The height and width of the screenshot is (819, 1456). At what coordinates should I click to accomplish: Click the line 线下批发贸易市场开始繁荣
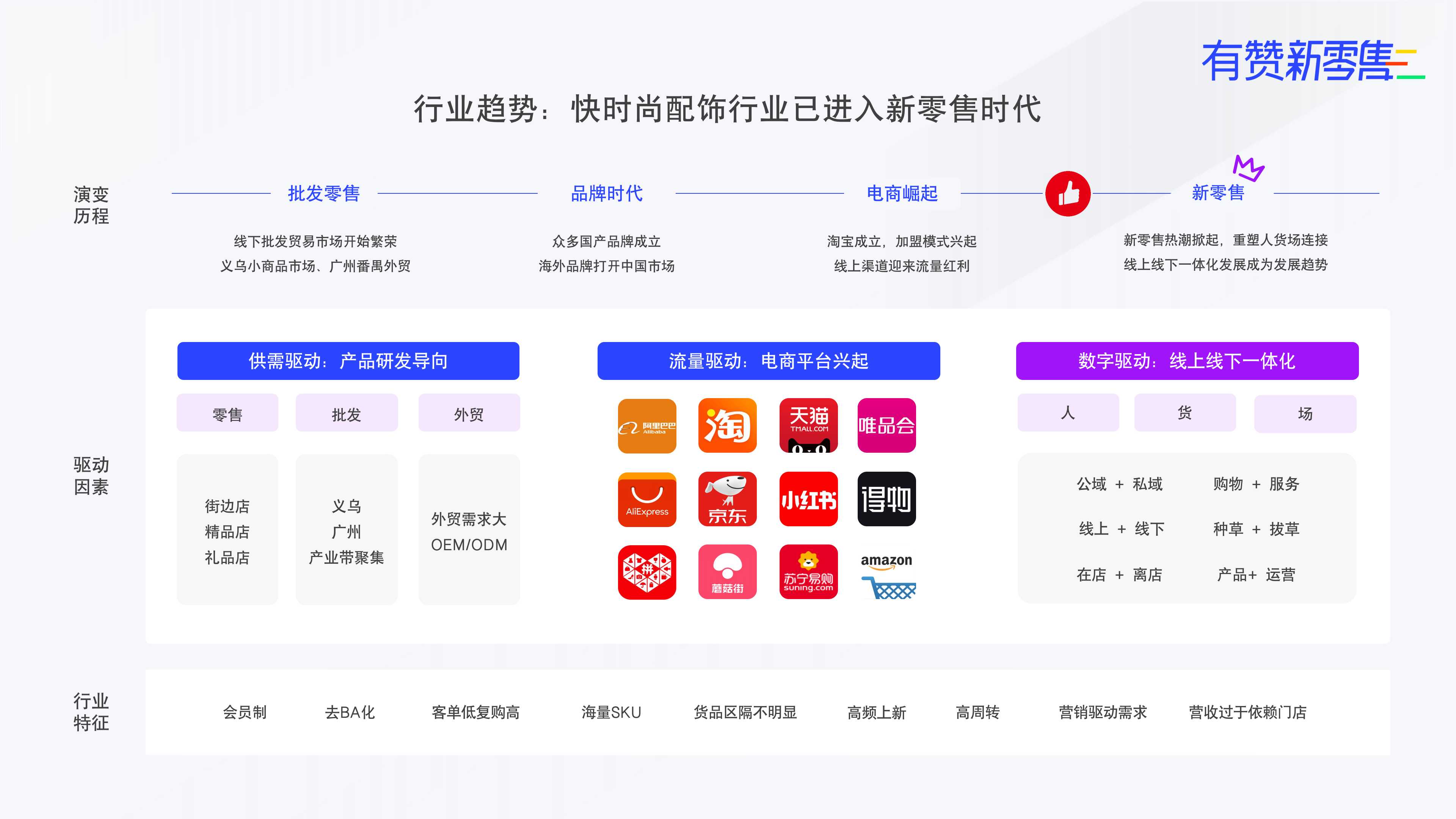coord(315,242)
